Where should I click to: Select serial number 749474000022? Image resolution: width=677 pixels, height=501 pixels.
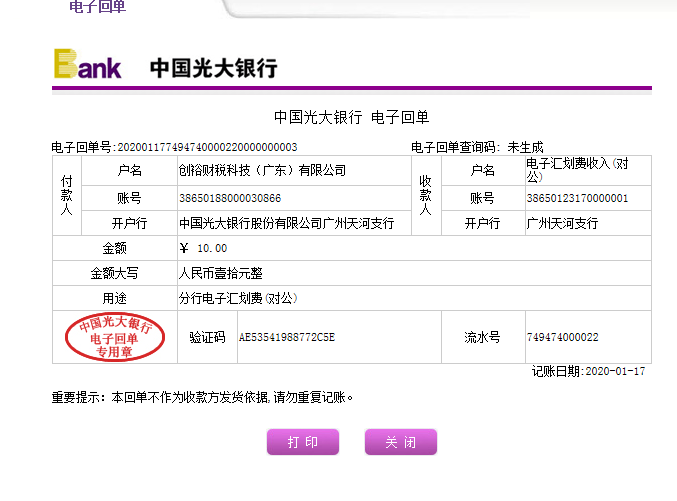pos(562,337)
